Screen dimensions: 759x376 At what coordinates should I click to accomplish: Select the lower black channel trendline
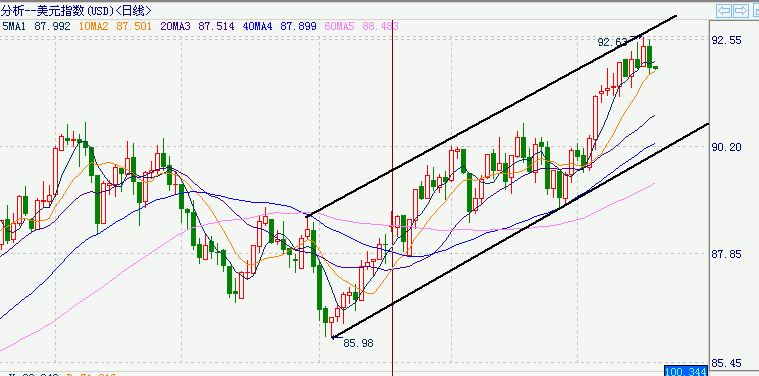[x=520, y=231]
